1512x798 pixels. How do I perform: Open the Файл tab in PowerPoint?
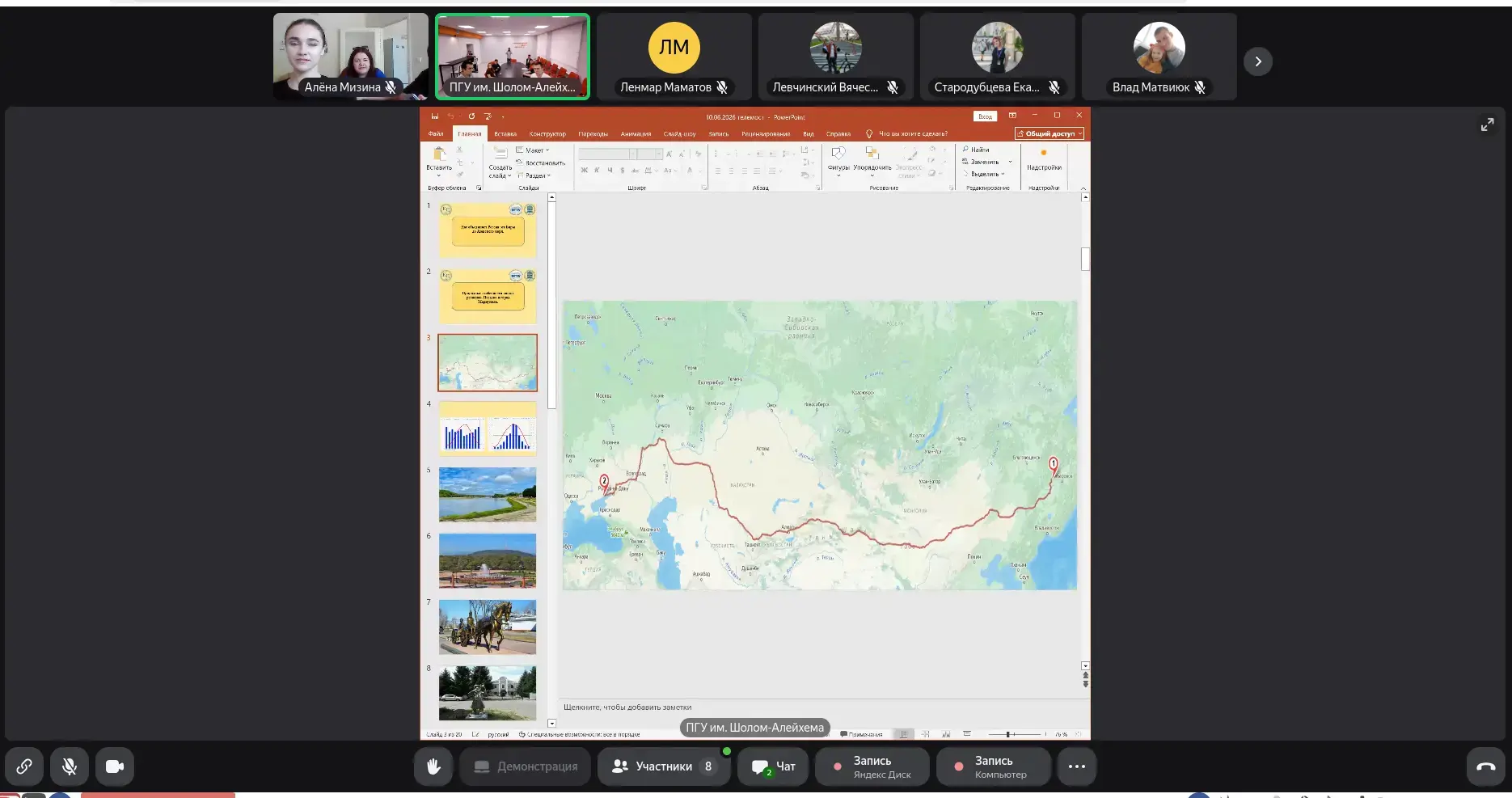(x=436, y=134)
